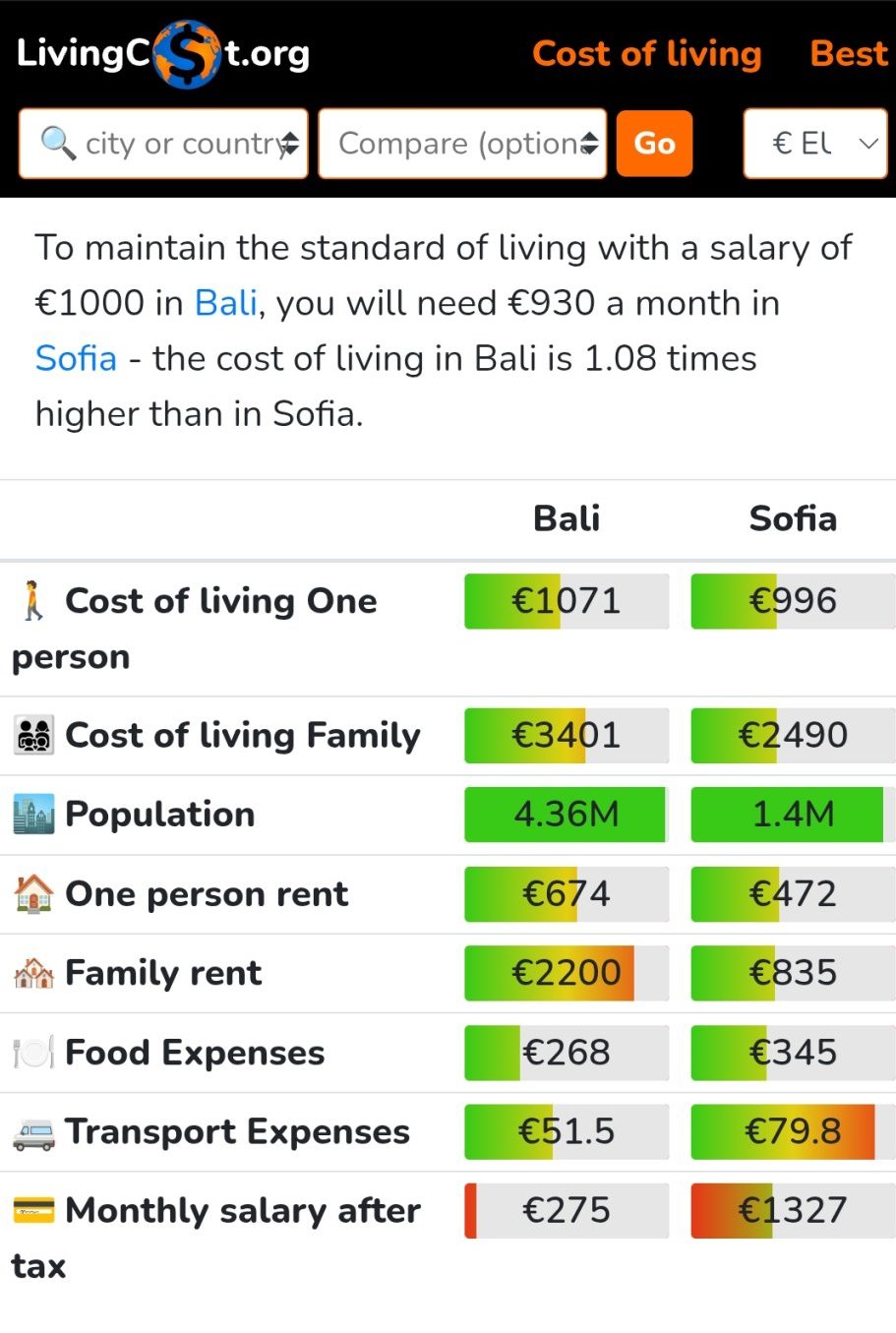
Task: Click the walking person icon
Action: (x=33, y=601)
